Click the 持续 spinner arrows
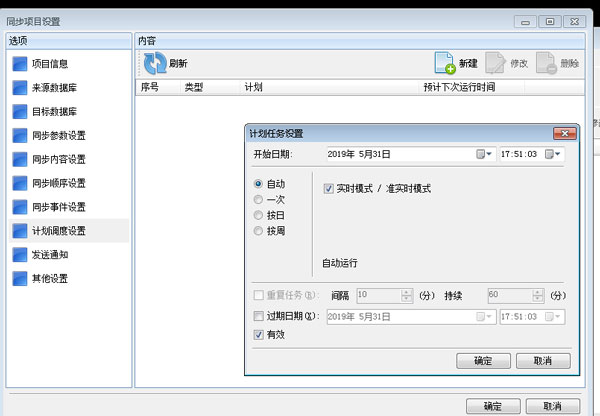This screenshot has height=416, width=600. point(538,295)
